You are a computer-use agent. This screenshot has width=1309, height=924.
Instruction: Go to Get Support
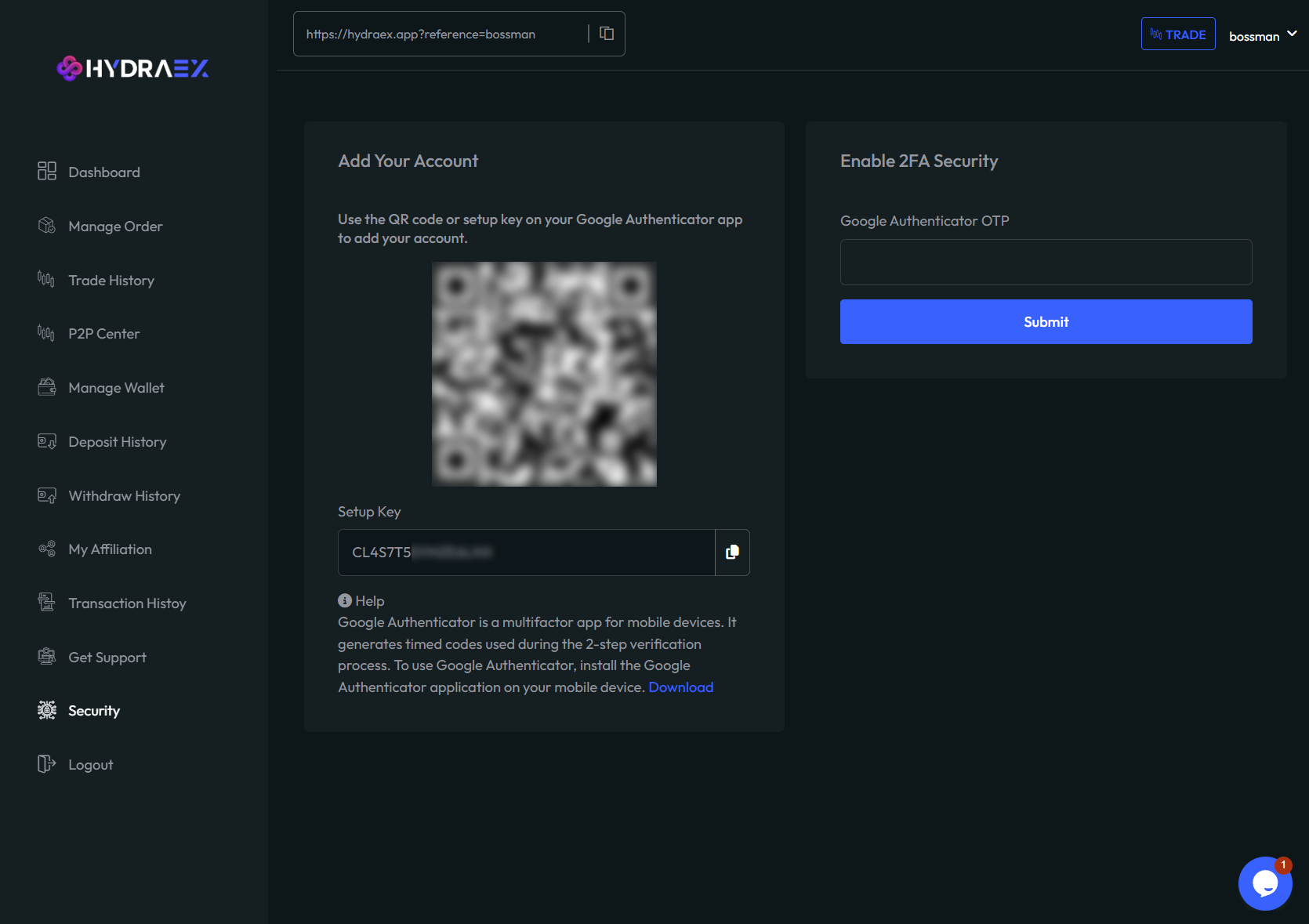[107, 657]
